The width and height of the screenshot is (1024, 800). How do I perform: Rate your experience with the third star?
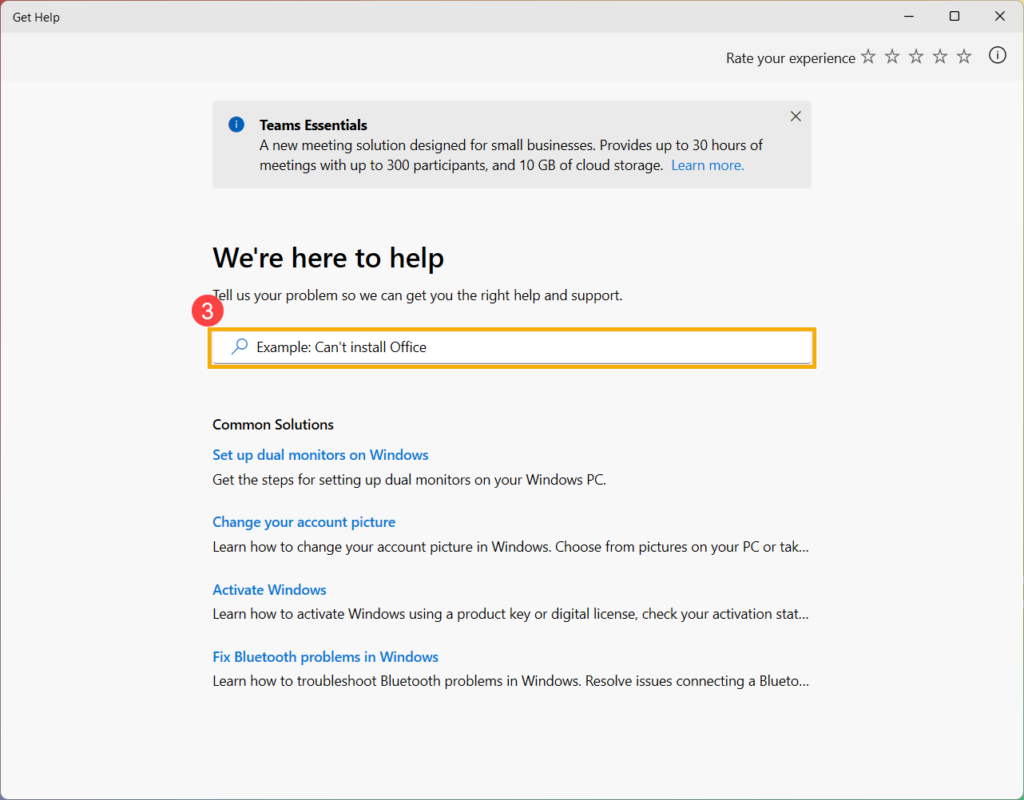coord(915,57)
